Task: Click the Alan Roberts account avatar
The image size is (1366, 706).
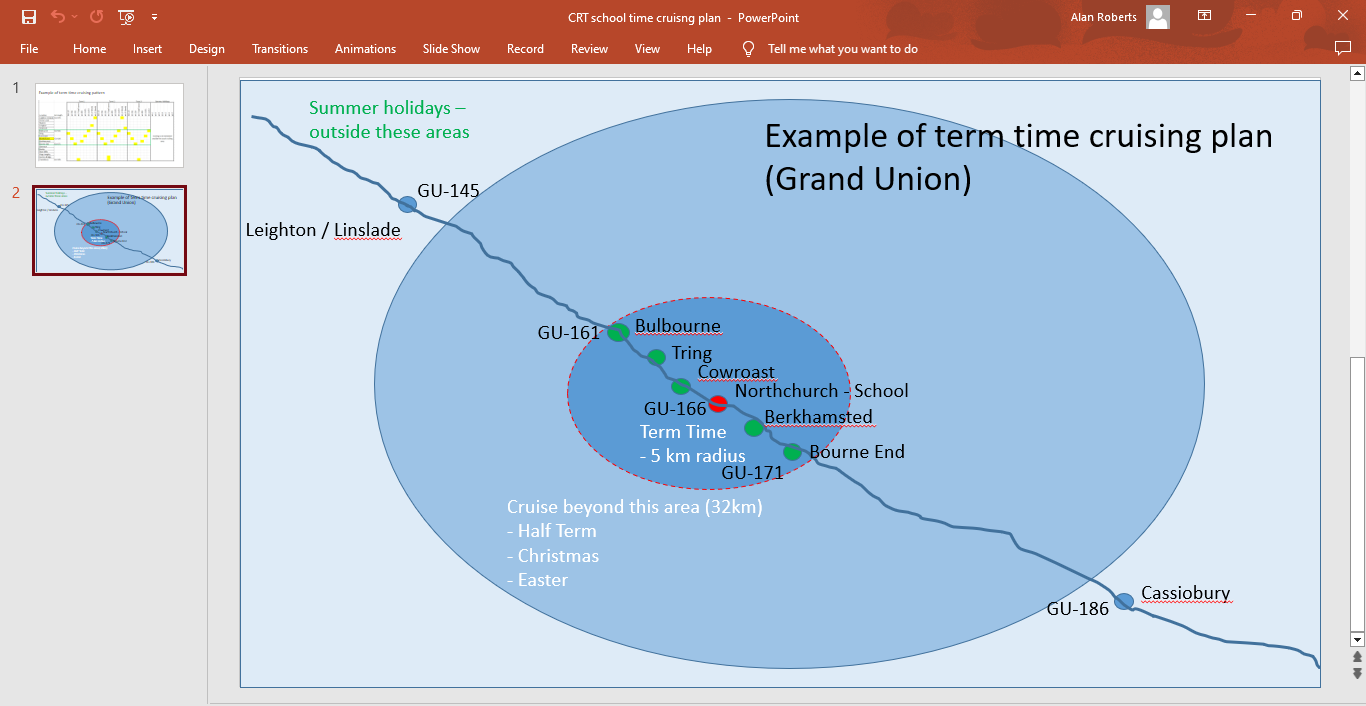Action: click(x=1158, y=17)
